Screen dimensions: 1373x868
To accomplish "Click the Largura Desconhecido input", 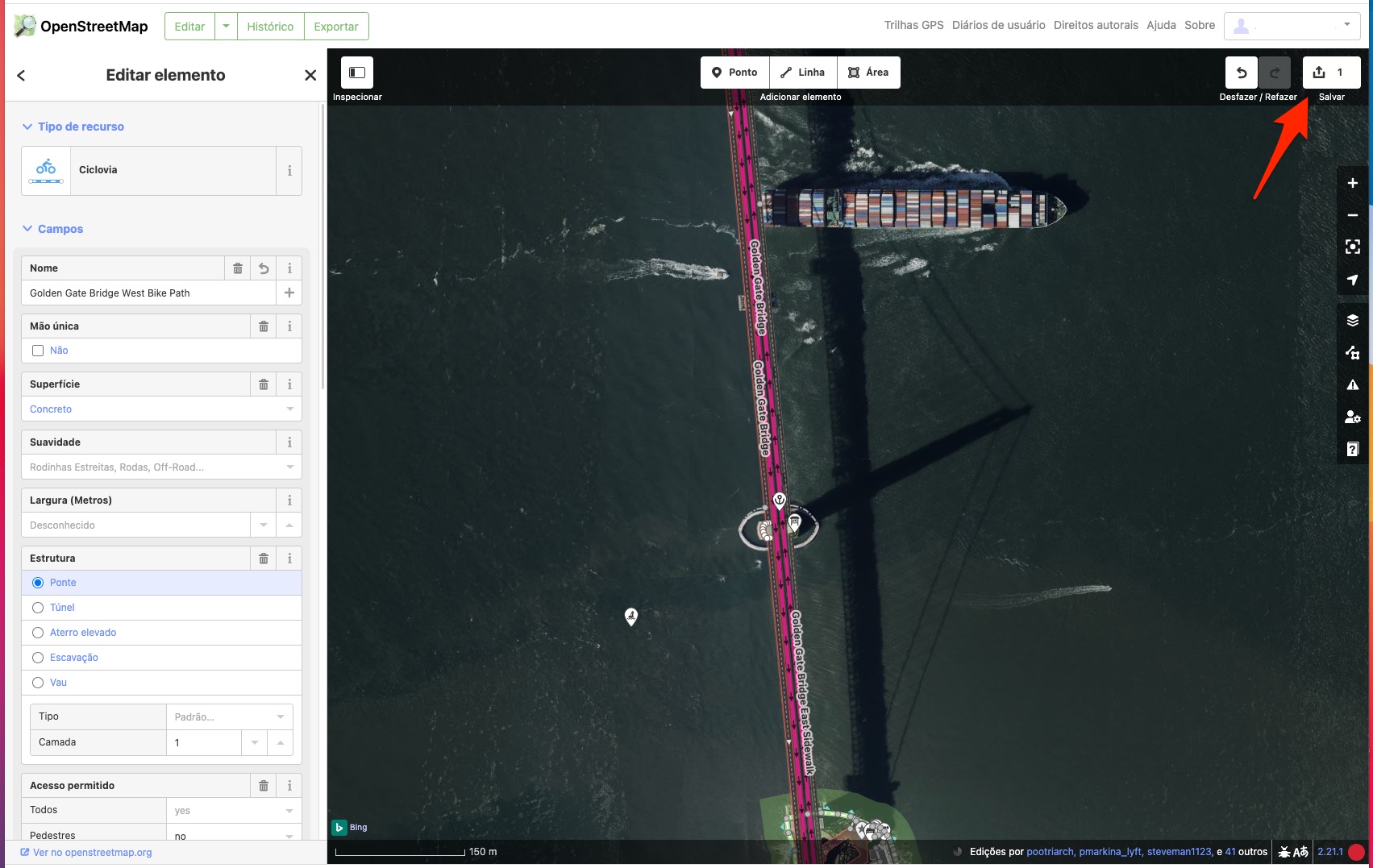I will tap(135, 525).
